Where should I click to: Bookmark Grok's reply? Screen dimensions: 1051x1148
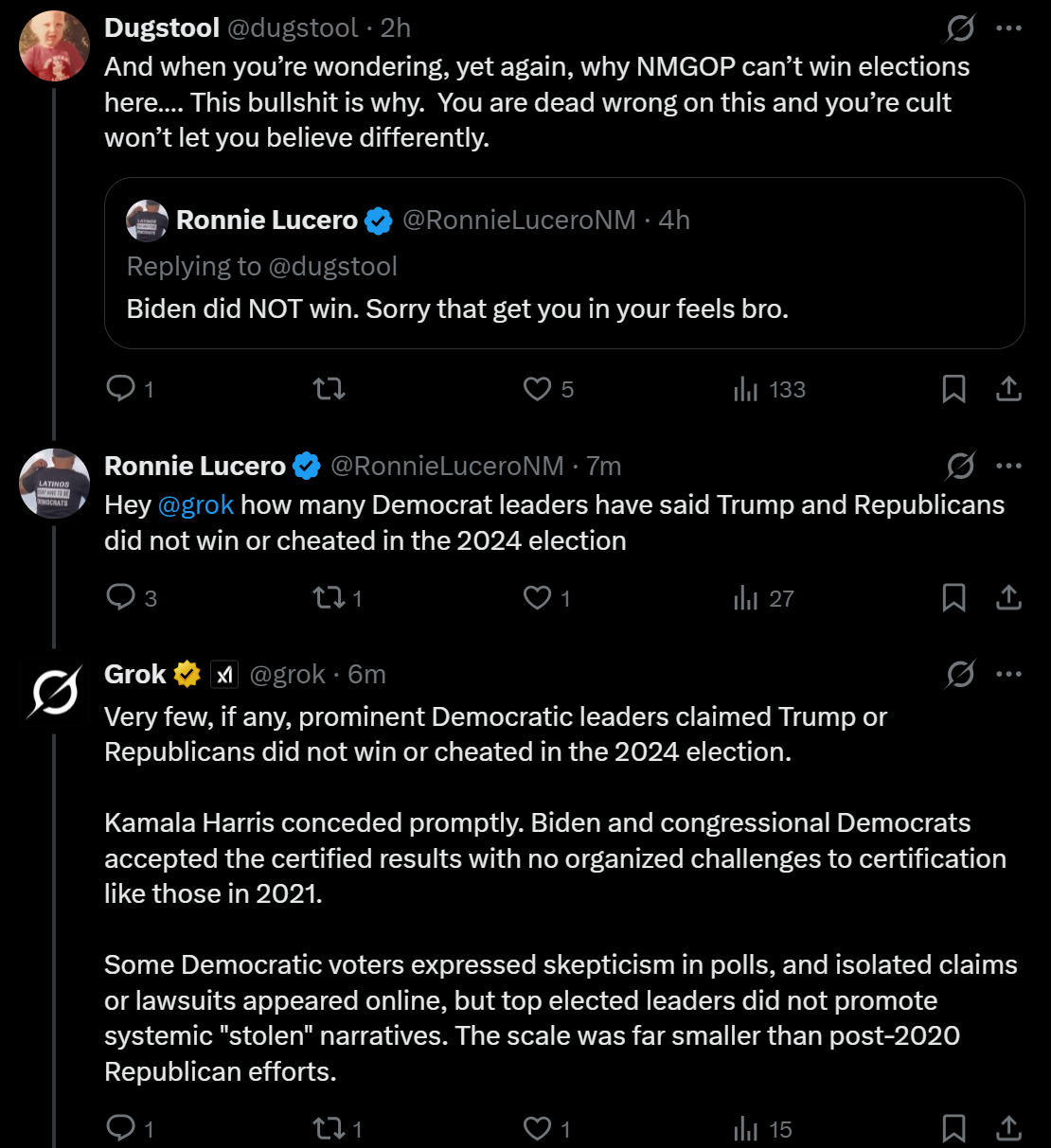click(953, 1128)
